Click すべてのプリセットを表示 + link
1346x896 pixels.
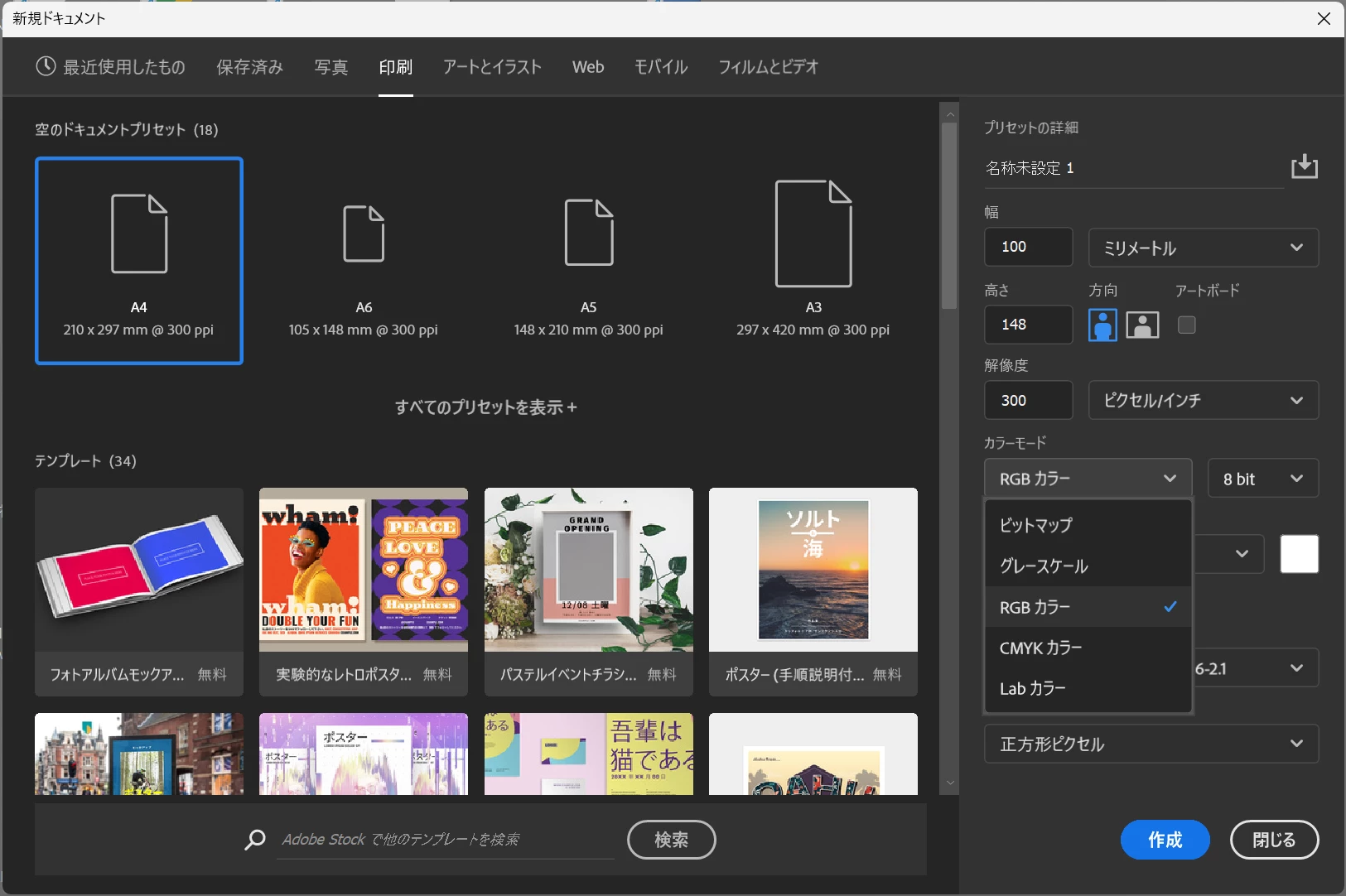(x=485, y=407)
